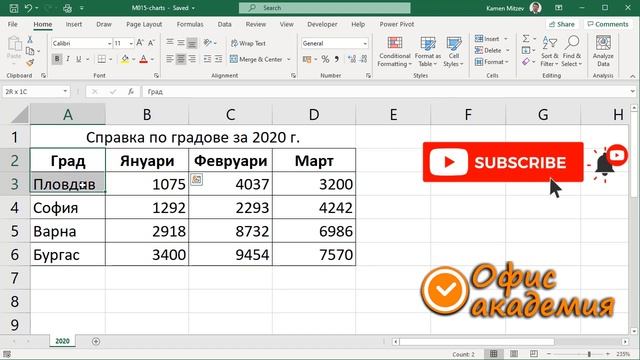The width and height of the screenshot is (640, 360).
Task: Open Format as Table gallery
Action: pos(428,52)
